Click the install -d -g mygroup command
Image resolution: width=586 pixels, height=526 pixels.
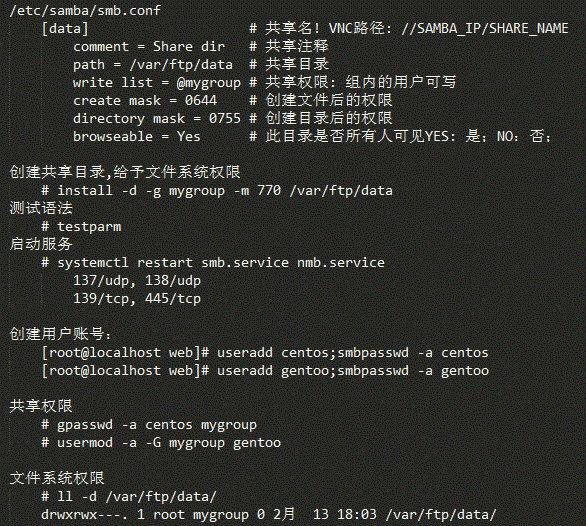pyautogui.click(x=217, y=191)
